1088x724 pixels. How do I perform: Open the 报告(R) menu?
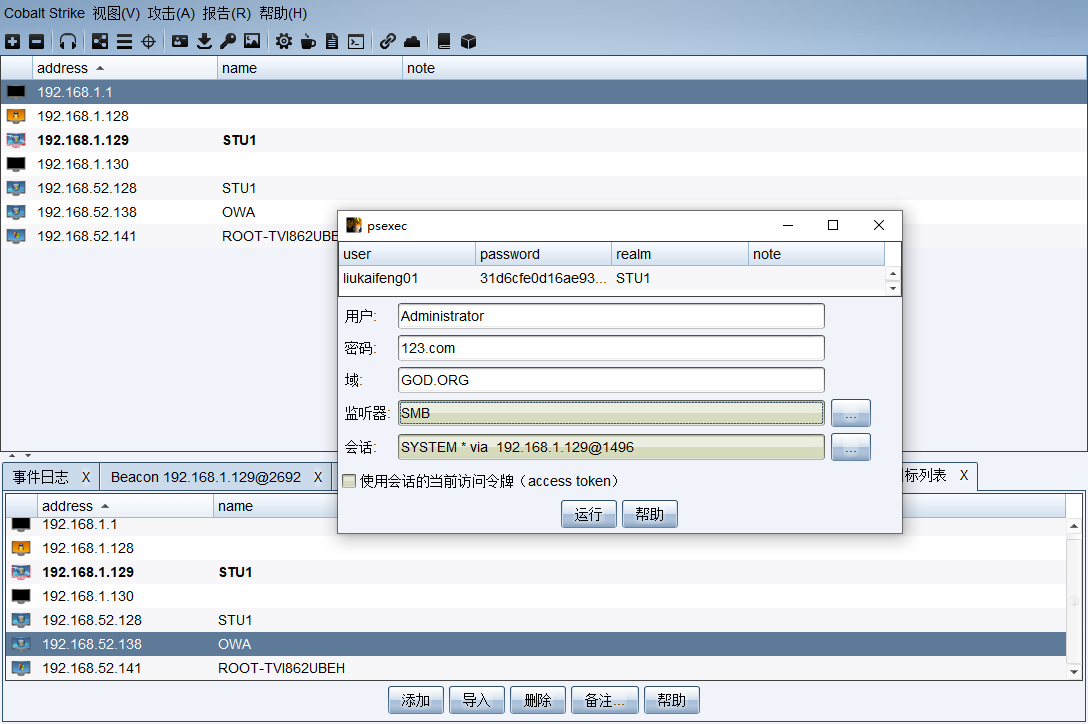pos(226,13)
